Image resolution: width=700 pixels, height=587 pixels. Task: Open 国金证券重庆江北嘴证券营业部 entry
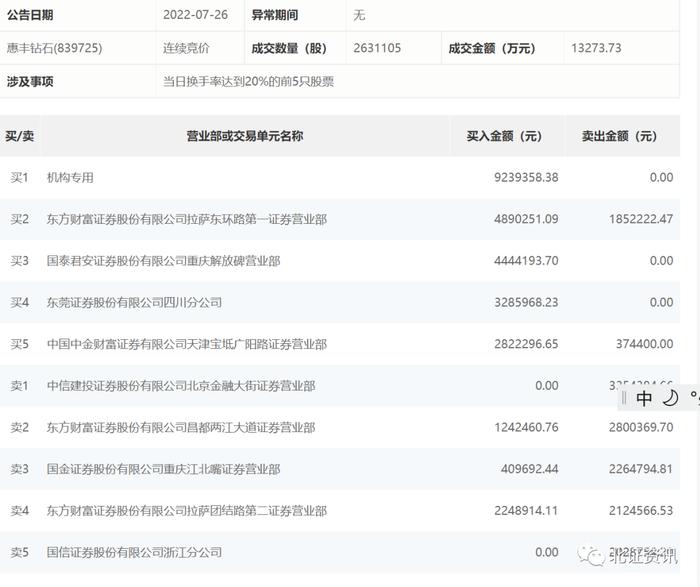[163, 469]
